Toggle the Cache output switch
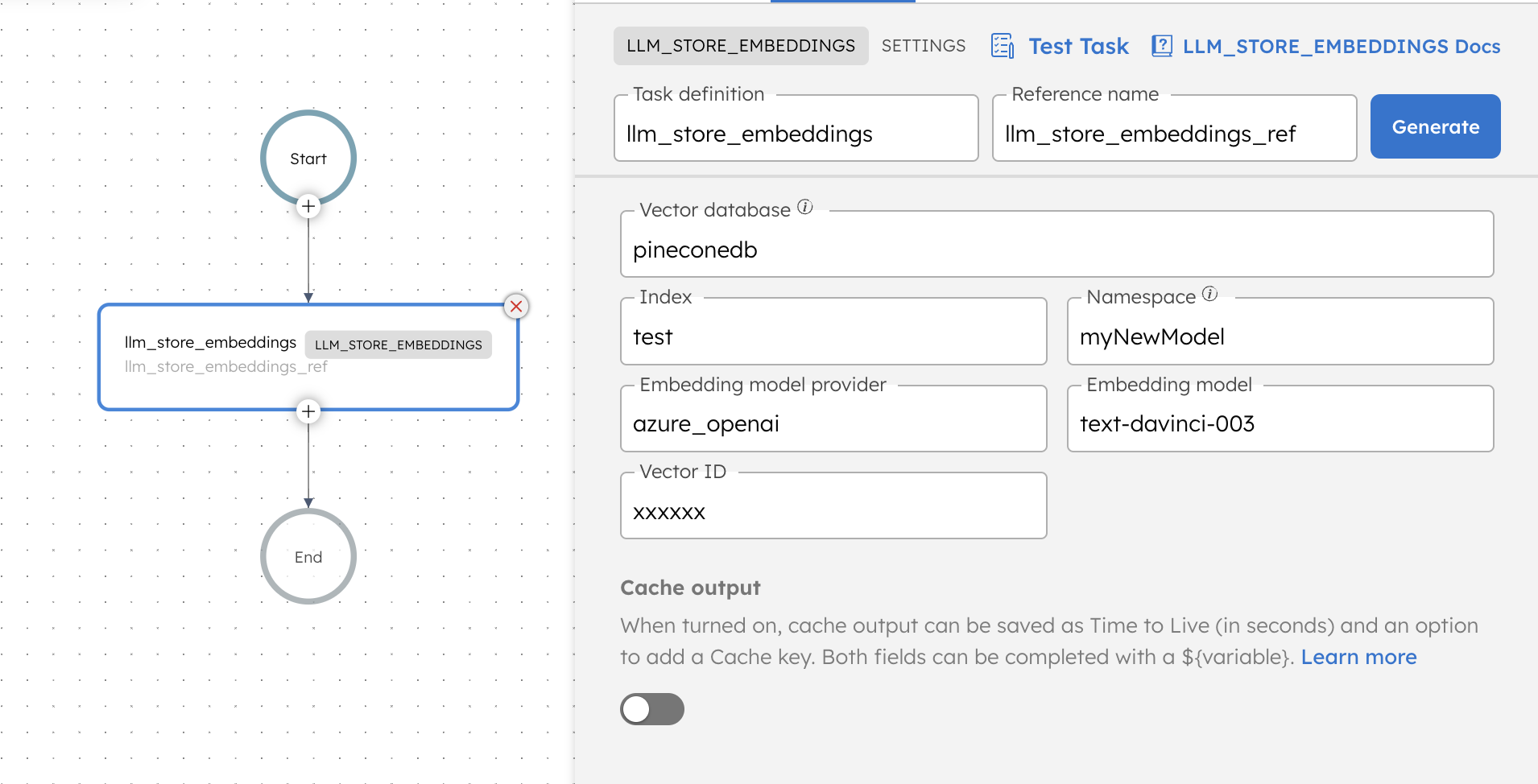Image resolution: width=1538 pixels, height=784 pixels. click(x=652, y=709)
